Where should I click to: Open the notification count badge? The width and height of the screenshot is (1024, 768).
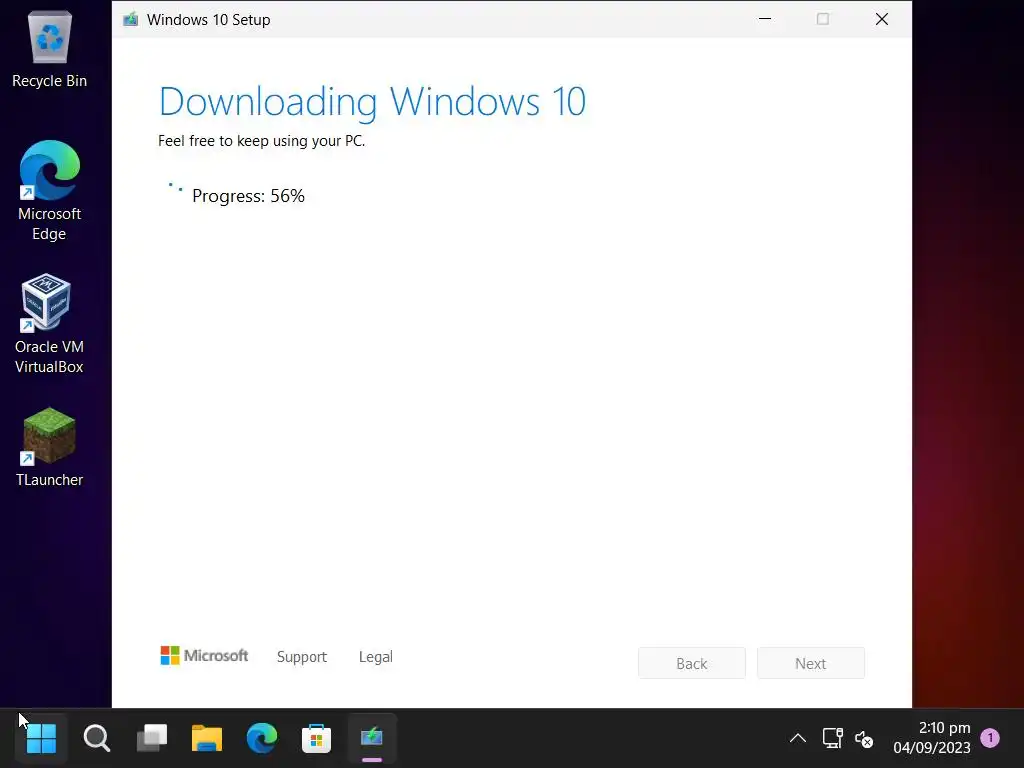990,738
